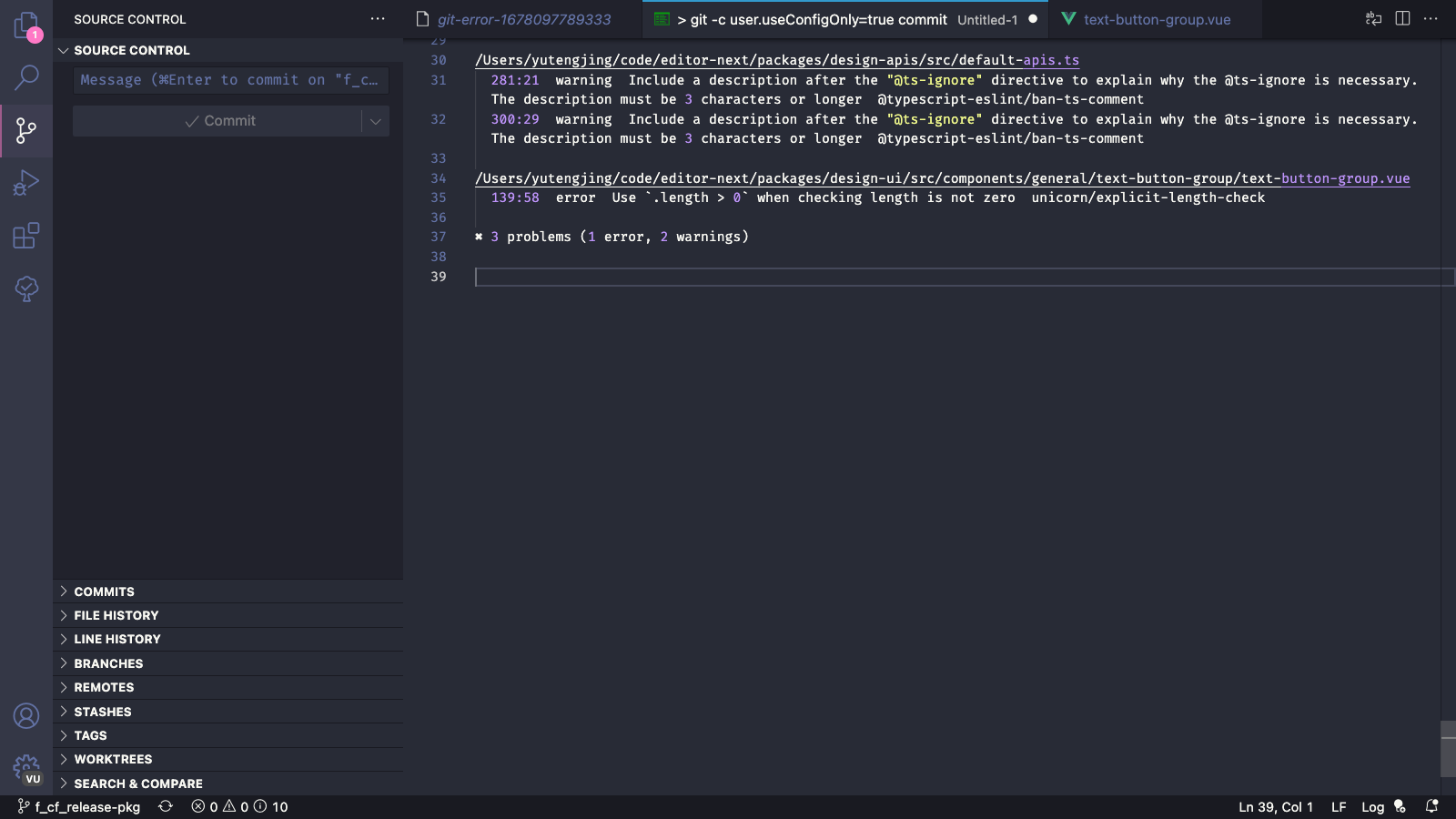Open the Explorer view in the sidebar
The width and height of the screenshot is (1456, 819).
tap(26, 27)
